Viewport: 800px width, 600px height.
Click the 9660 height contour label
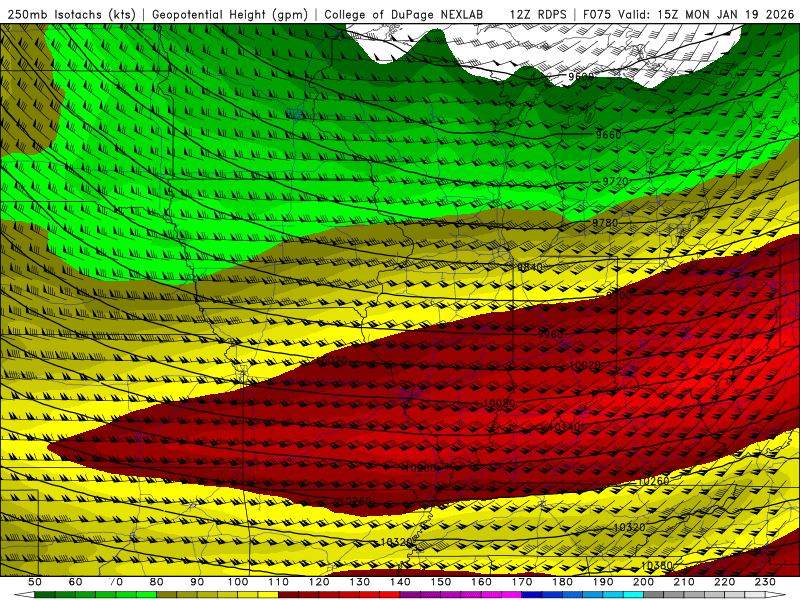pos(608,135)
